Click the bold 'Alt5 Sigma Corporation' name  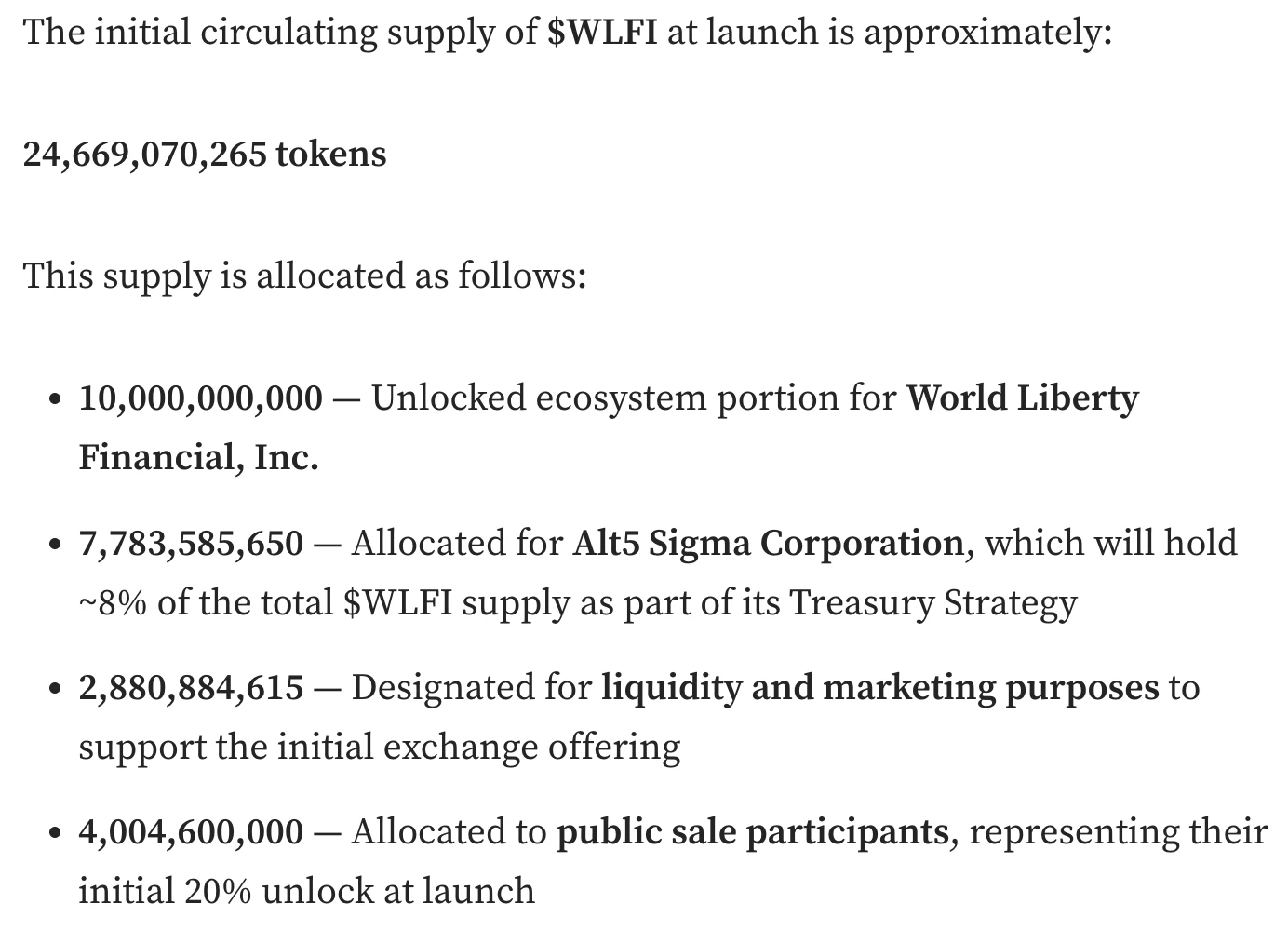pos(768,542)
